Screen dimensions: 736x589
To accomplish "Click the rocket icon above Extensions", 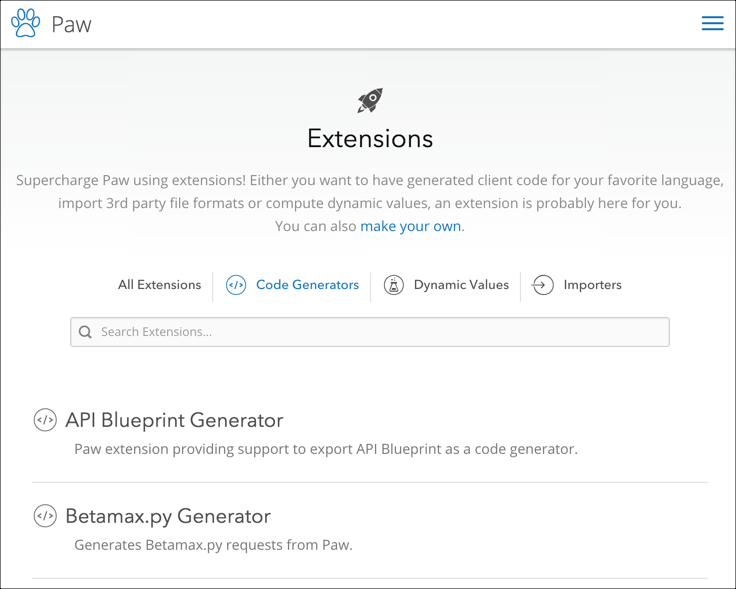I will pyautogui.click(x=370, y=100).
